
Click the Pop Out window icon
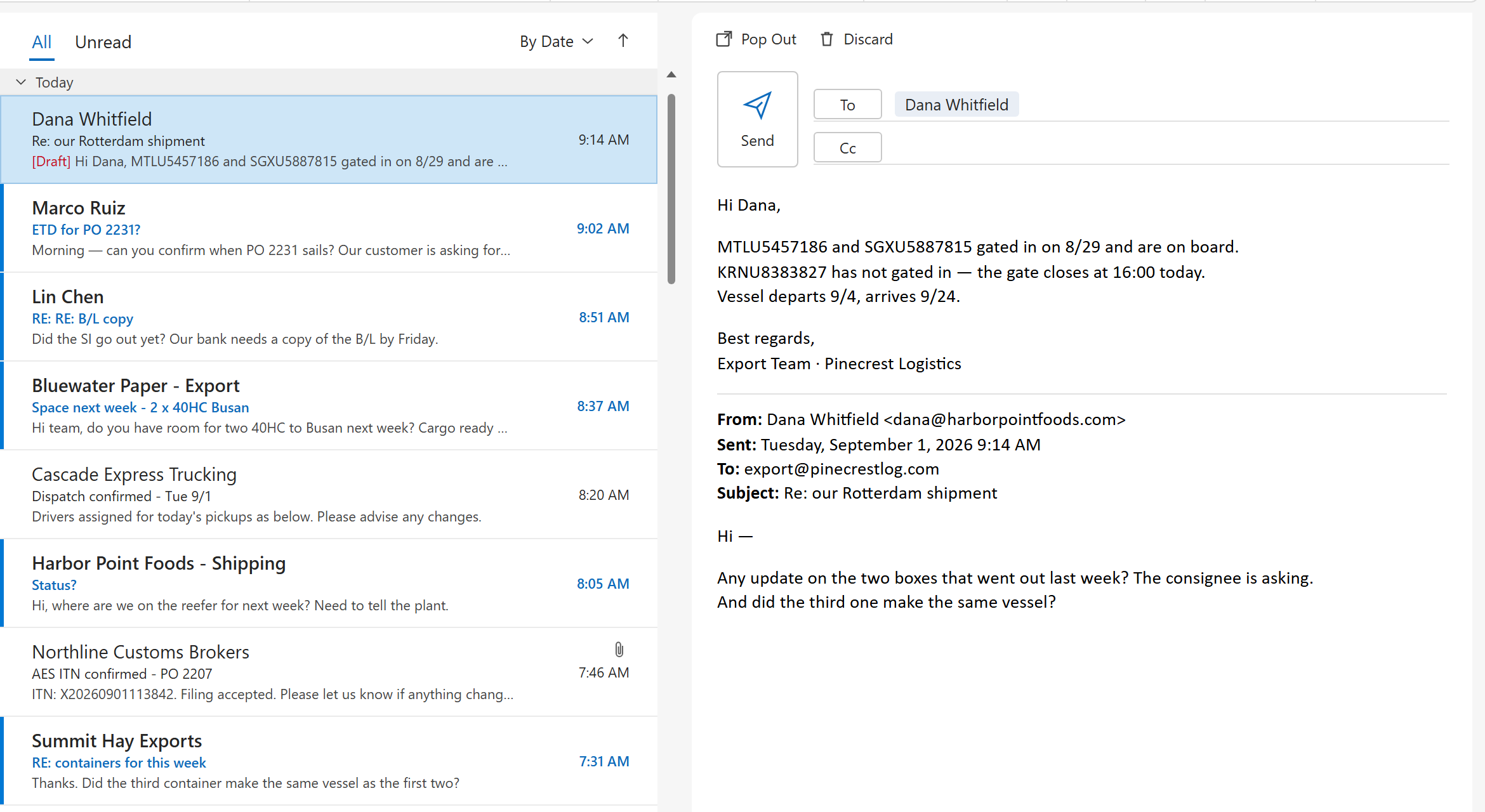coord(724,39)
